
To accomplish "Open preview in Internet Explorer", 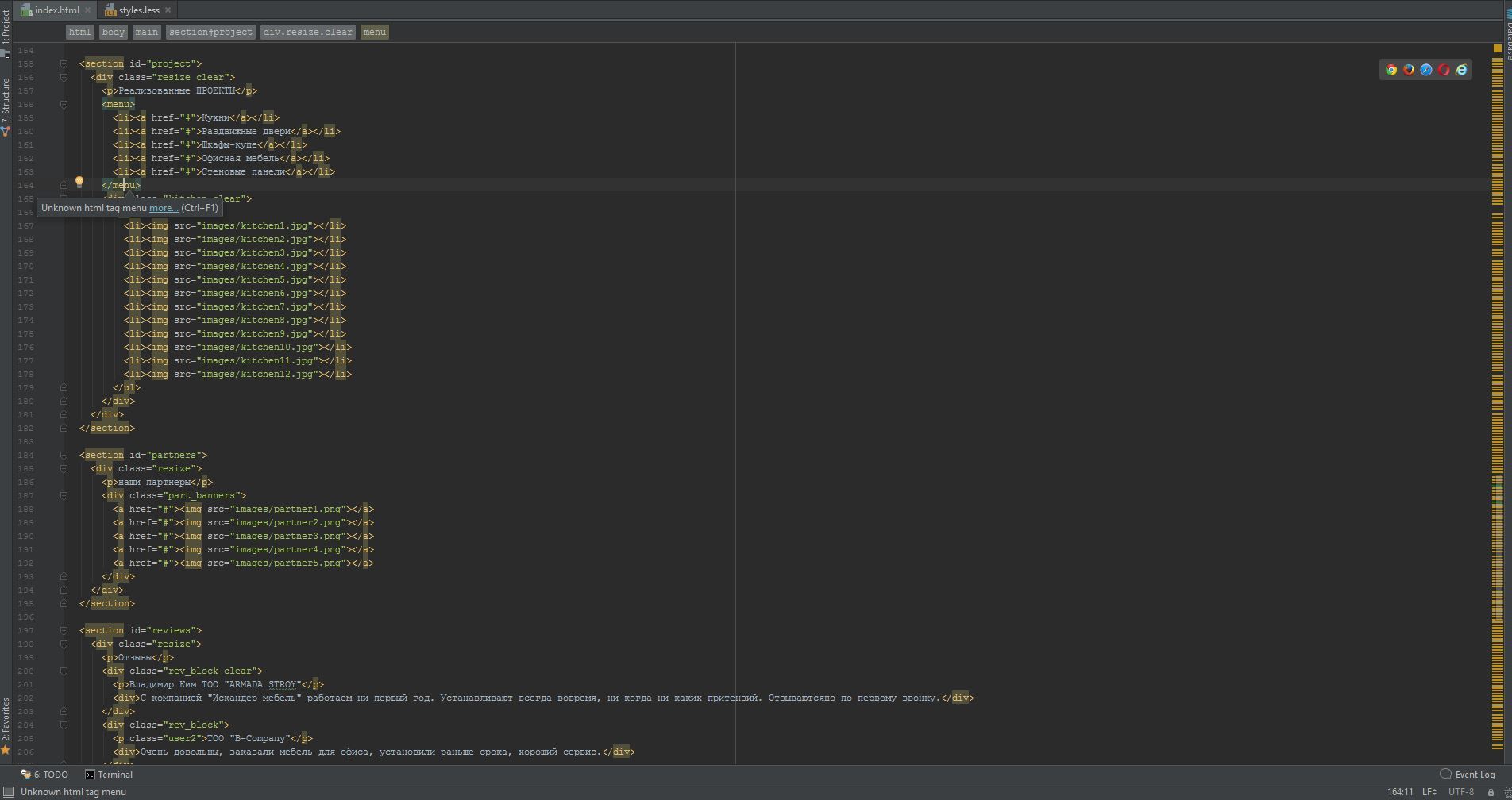I will tap(1461, 70).
